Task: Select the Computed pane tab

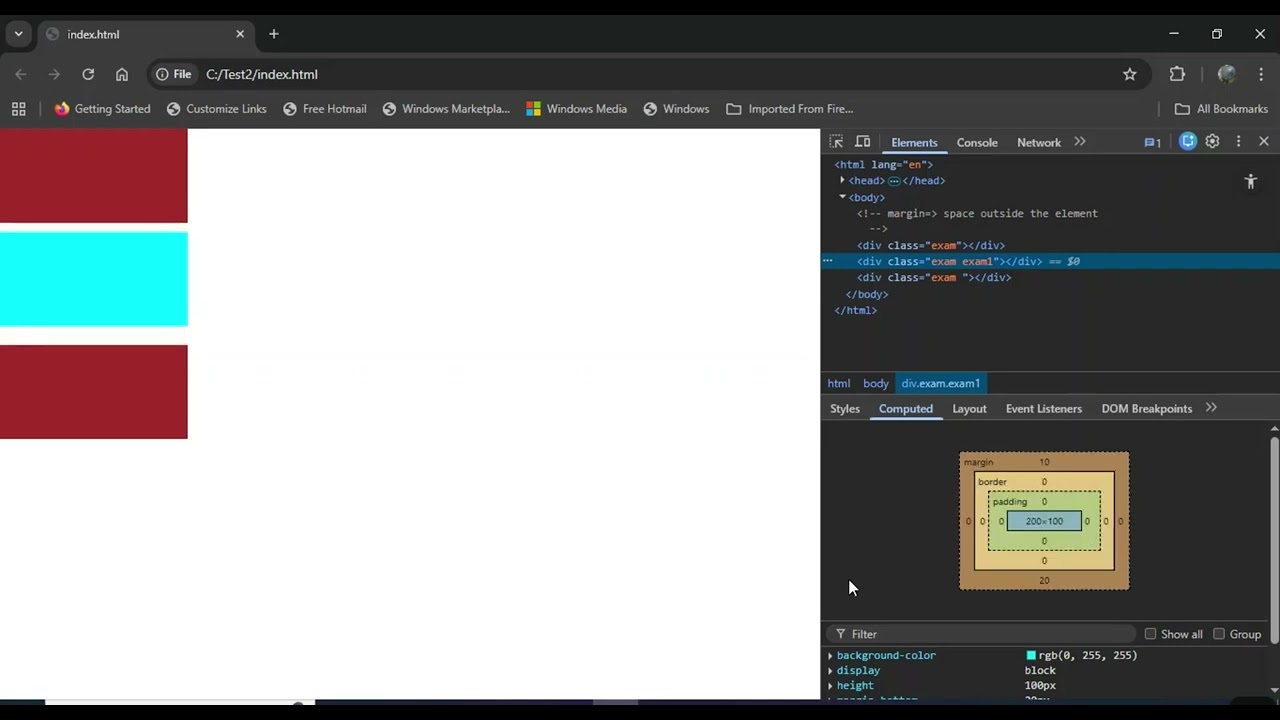Action: pos(906,409)
